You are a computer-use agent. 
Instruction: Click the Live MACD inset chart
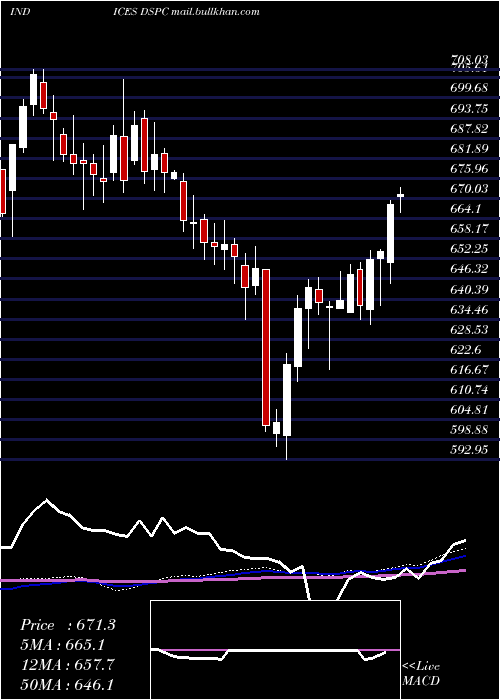click(275, 650)
